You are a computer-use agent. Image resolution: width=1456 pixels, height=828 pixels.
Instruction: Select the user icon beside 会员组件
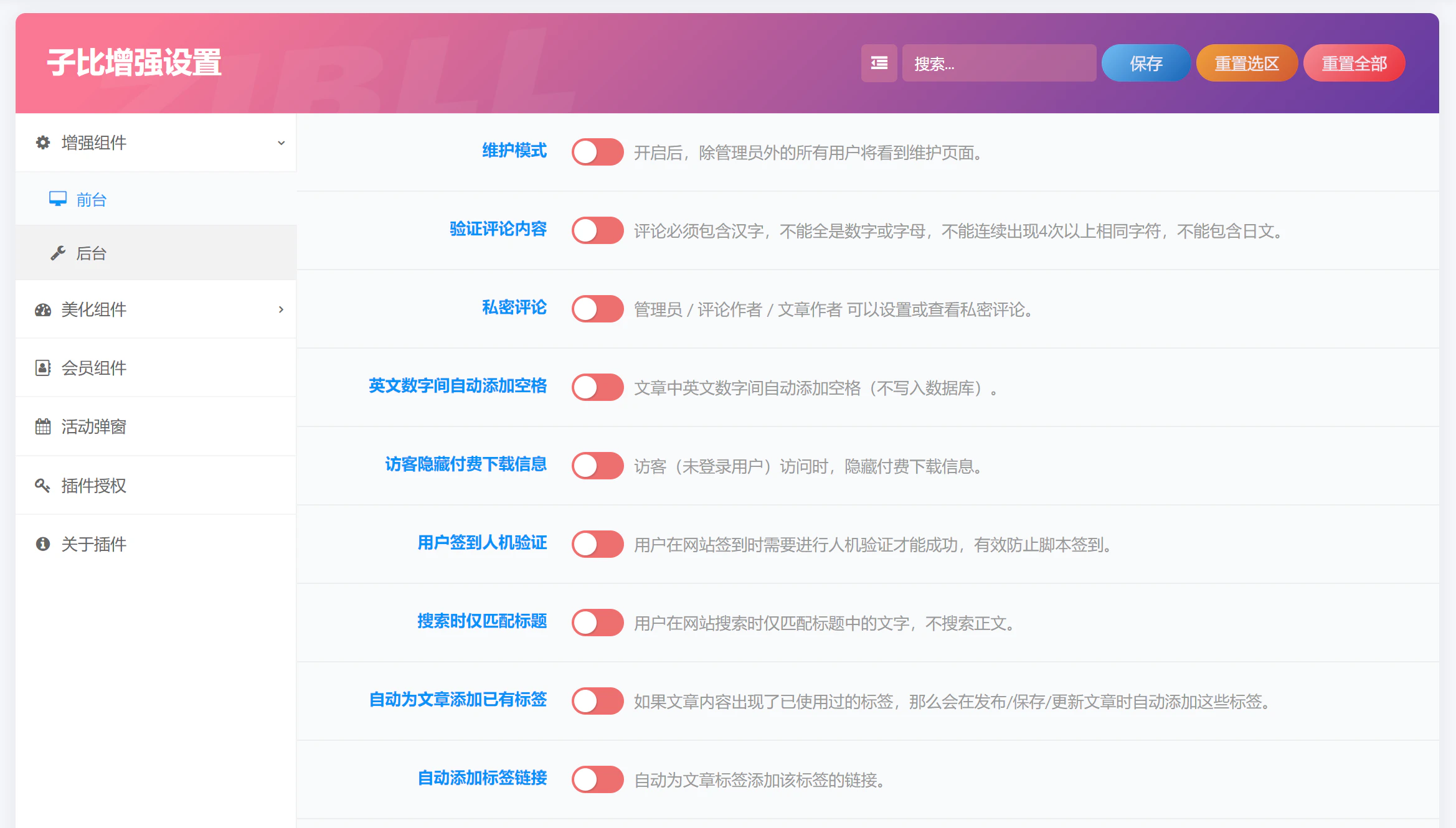(x=42, y=368)
